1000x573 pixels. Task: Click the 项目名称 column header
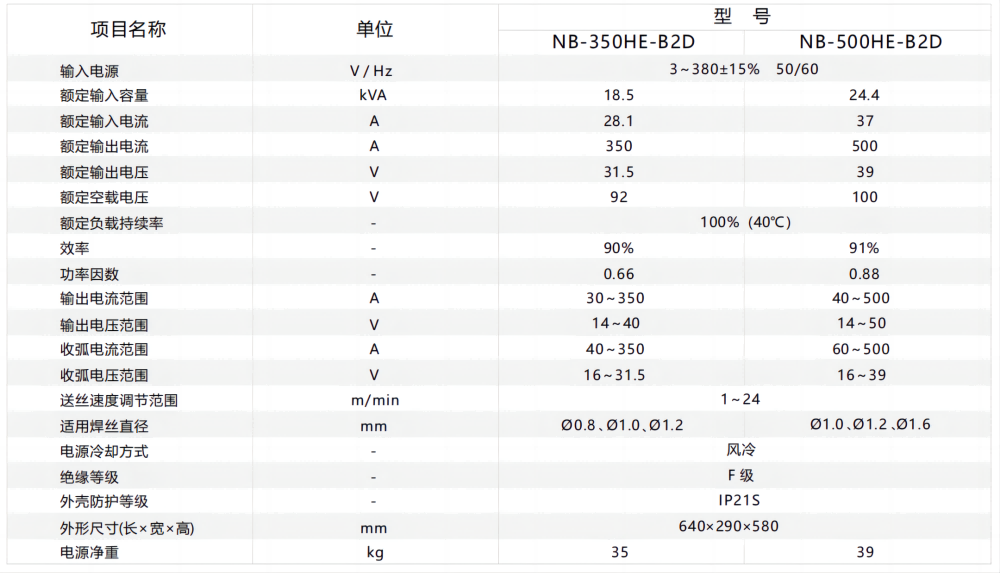click(x=128, y=30)
